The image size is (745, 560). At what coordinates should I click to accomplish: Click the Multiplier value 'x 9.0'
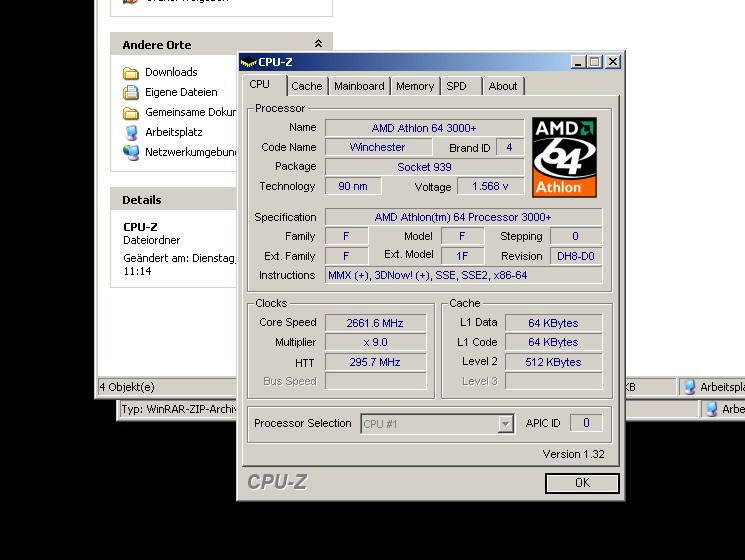(375, 342)
